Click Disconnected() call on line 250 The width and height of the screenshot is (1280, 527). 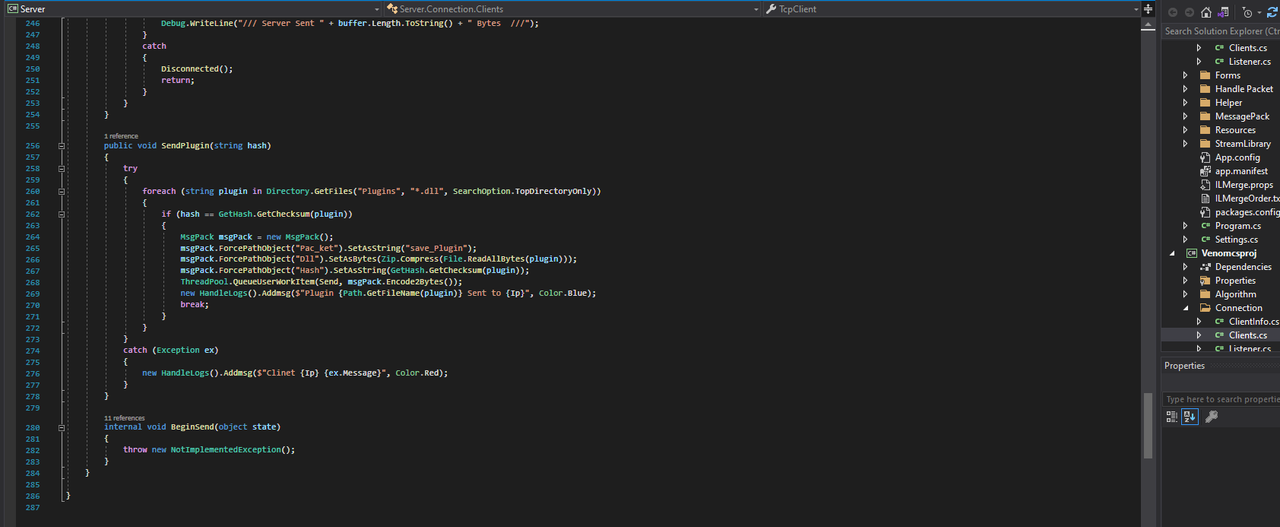click(197, 69)
